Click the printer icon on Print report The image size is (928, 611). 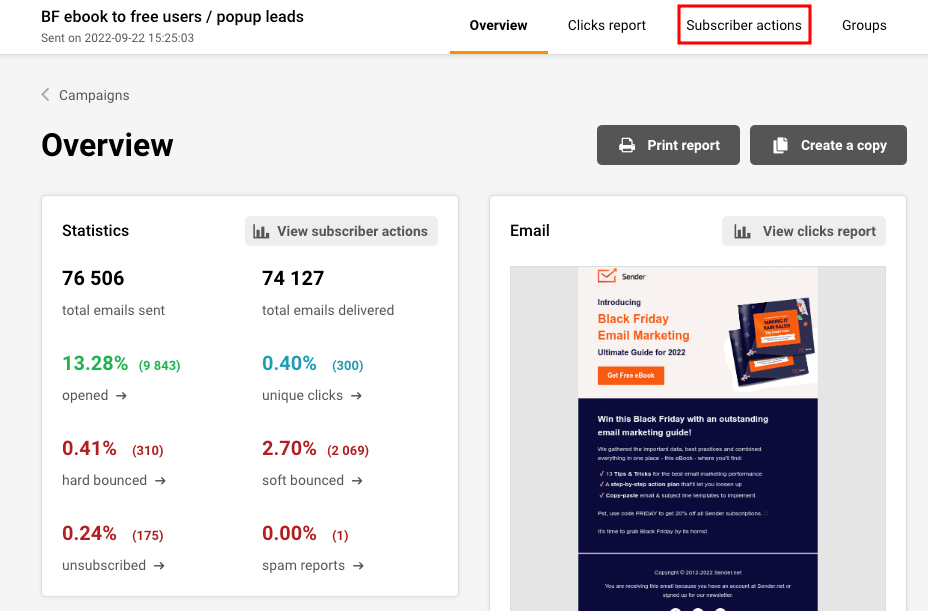tap(627, 145)
